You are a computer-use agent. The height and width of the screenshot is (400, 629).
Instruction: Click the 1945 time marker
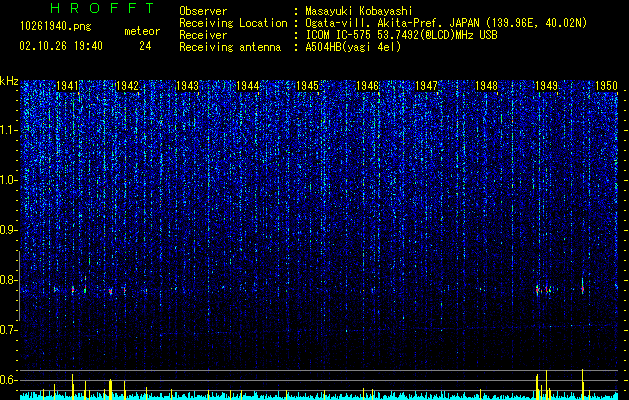(307, 85)
